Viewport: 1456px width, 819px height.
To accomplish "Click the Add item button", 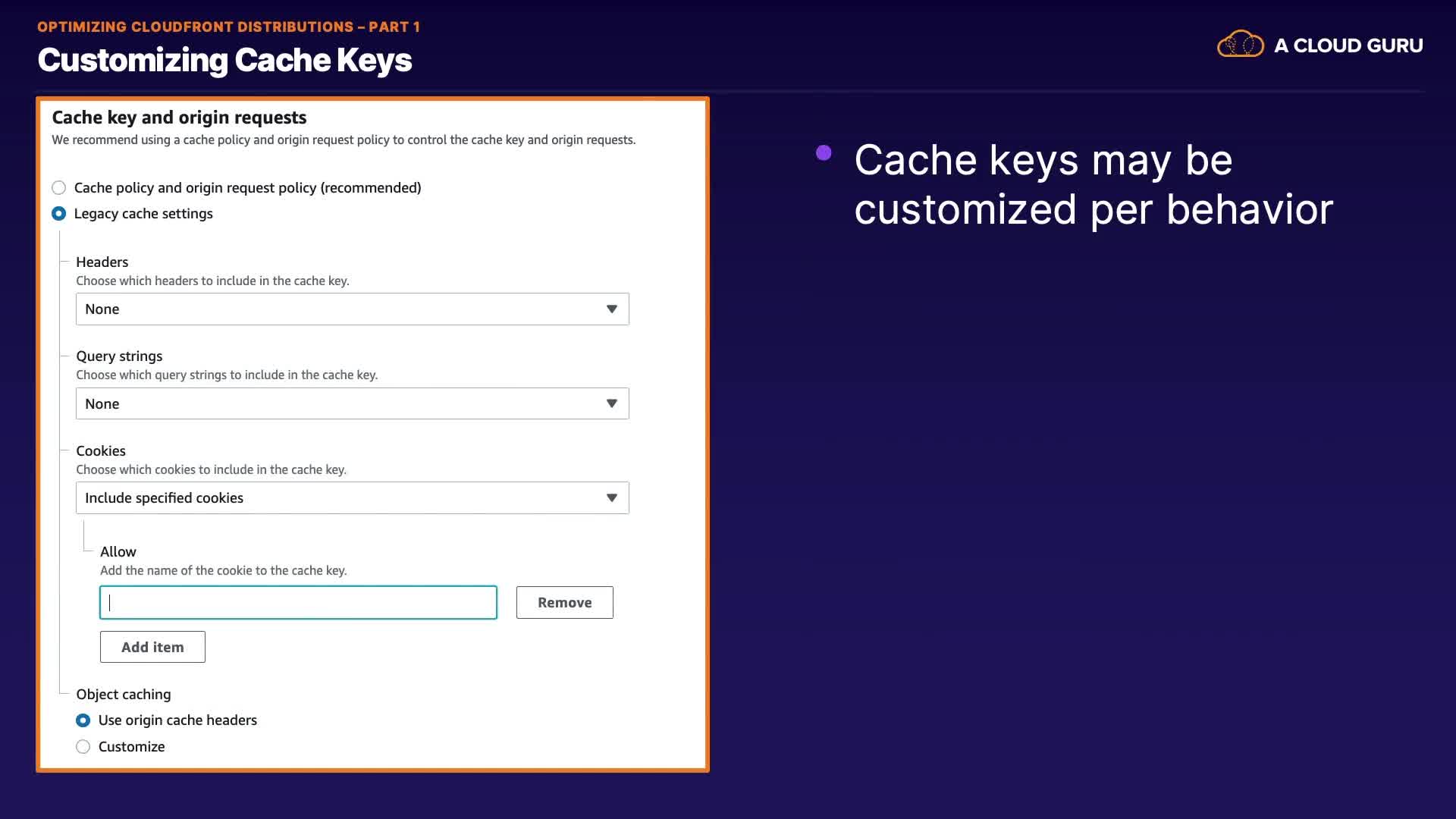I will (x=152, y=647).
